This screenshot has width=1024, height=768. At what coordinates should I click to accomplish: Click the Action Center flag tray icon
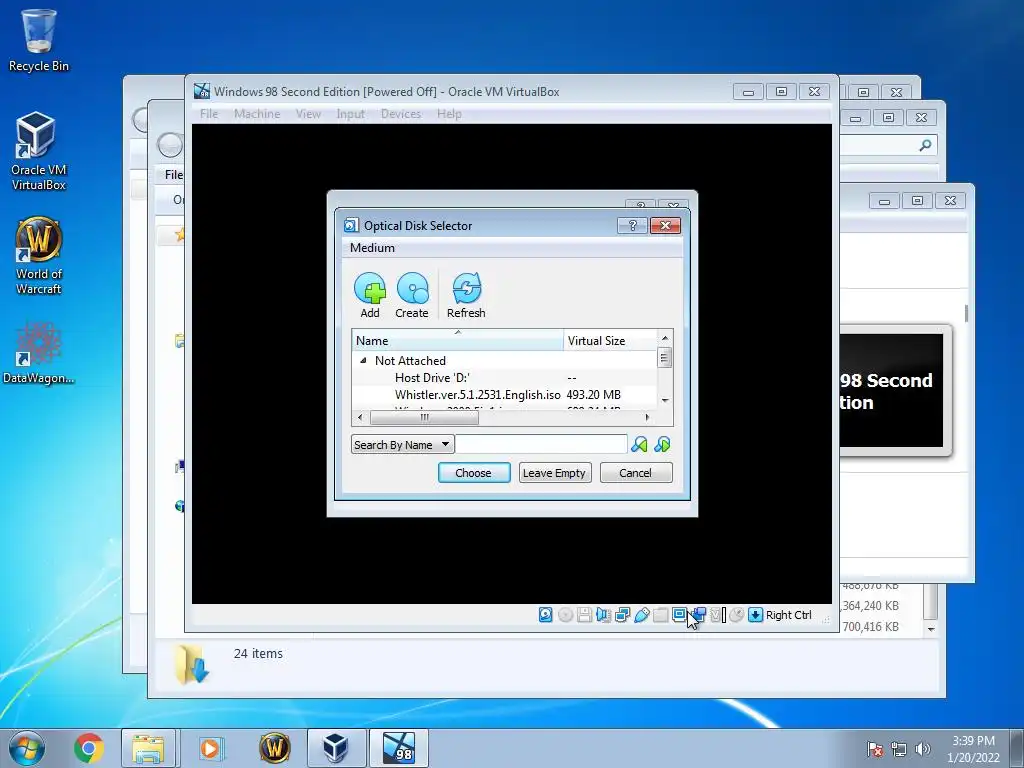[x=875, y=749]
